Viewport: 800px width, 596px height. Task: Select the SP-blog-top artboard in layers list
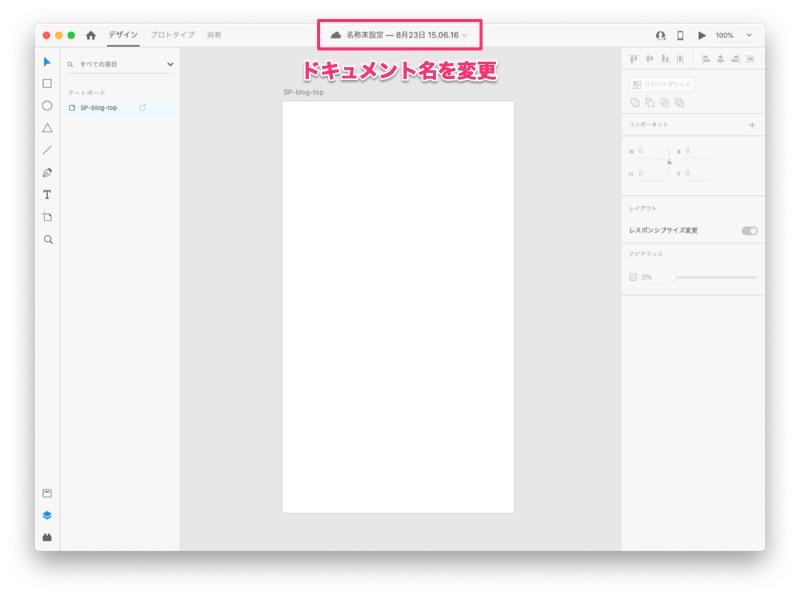click(99, 108)
